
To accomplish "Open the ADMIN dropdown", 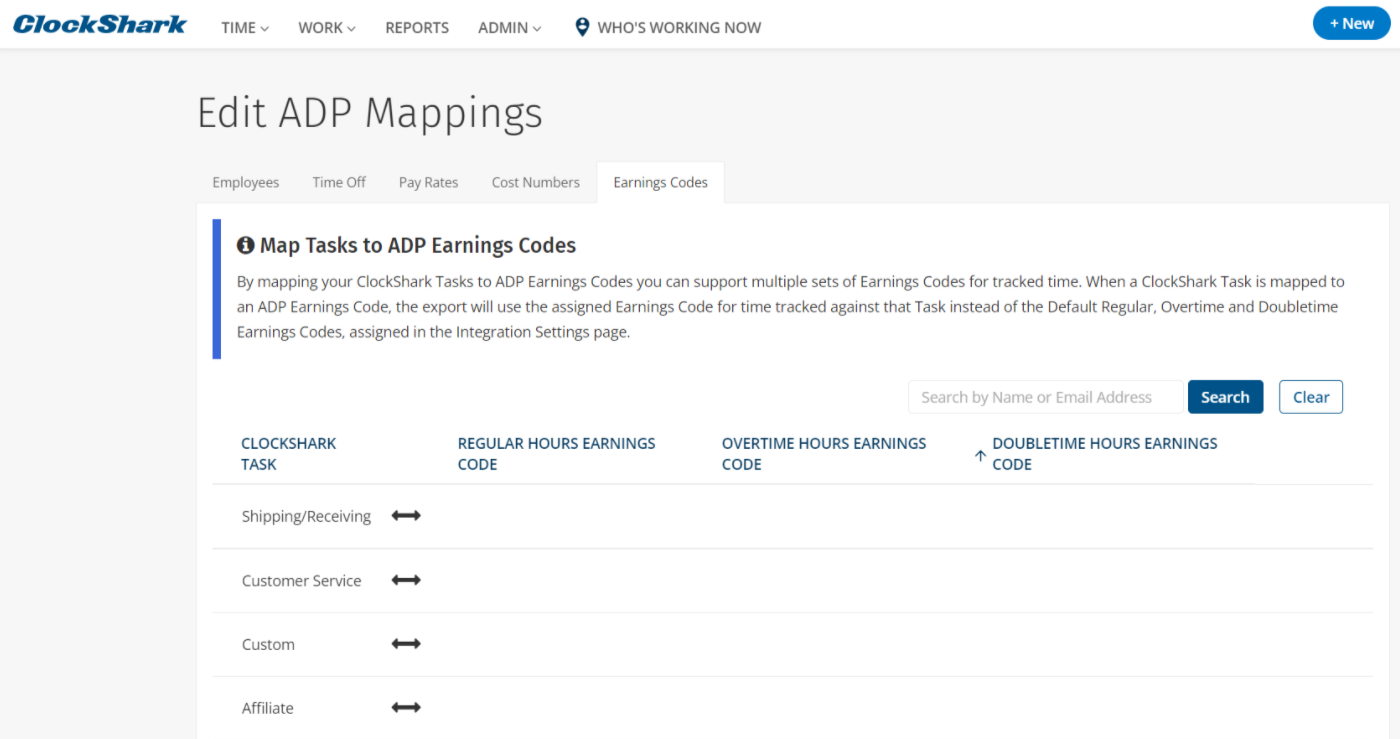I will 509,28.
